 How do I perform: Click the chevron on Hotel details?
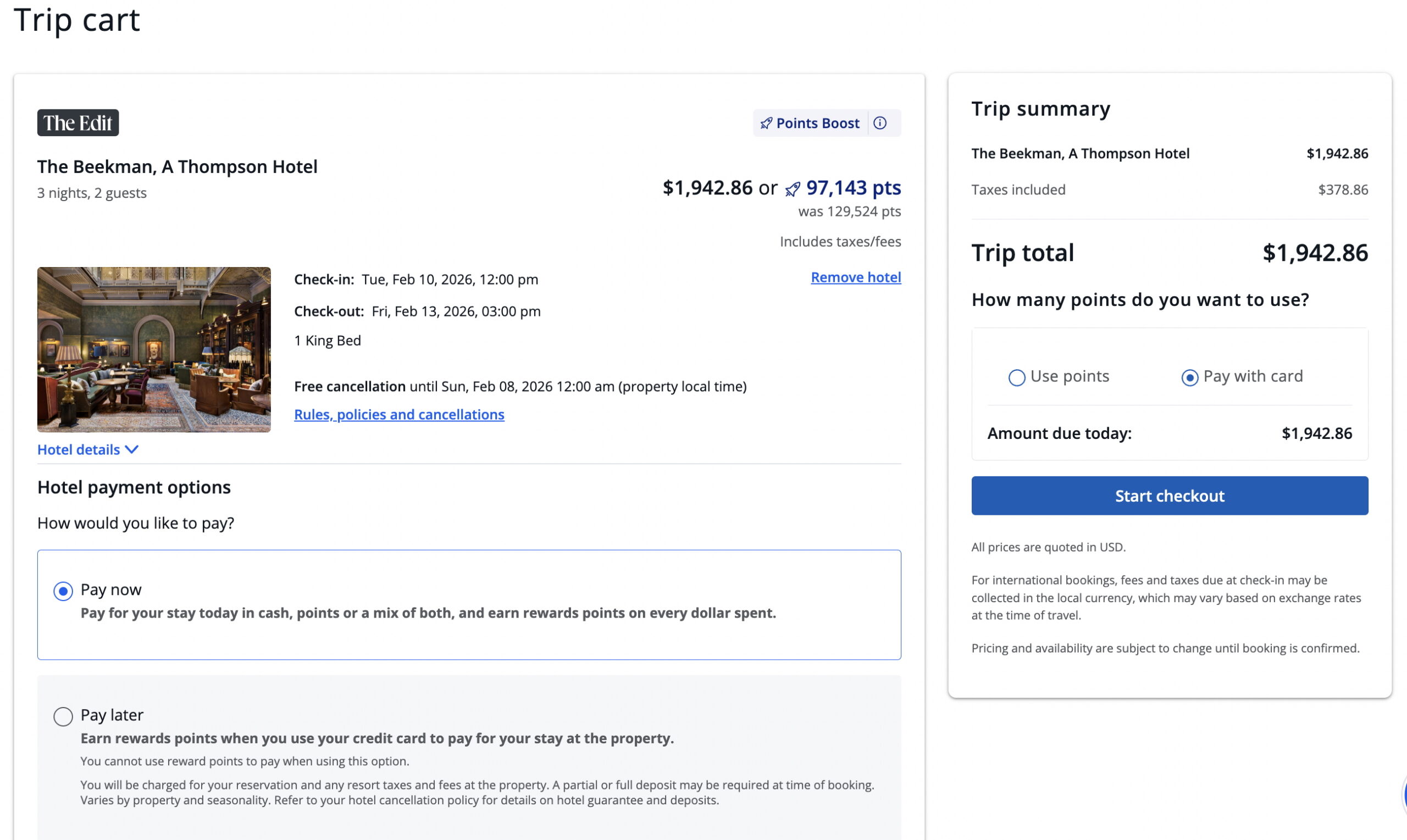pyautogui.click(x=132, y=449)
